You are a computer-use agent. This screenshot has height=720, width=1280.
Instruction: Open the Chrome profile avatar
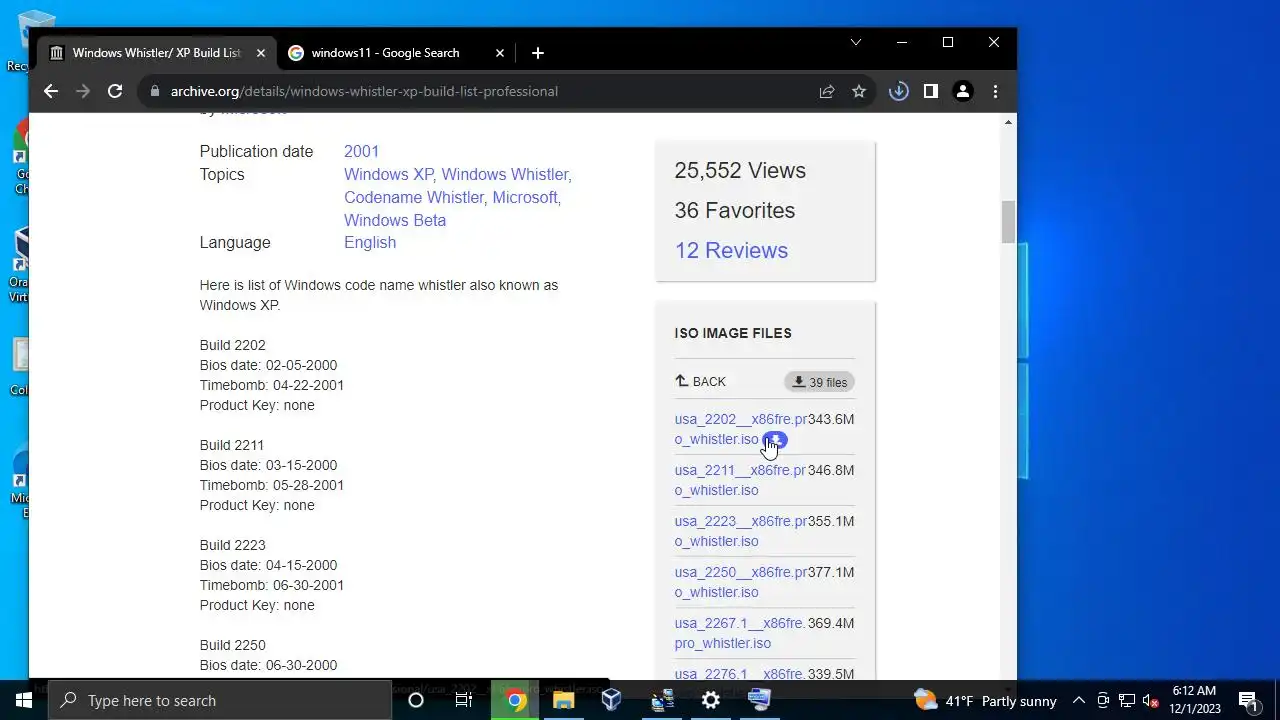tap(963, 91)
